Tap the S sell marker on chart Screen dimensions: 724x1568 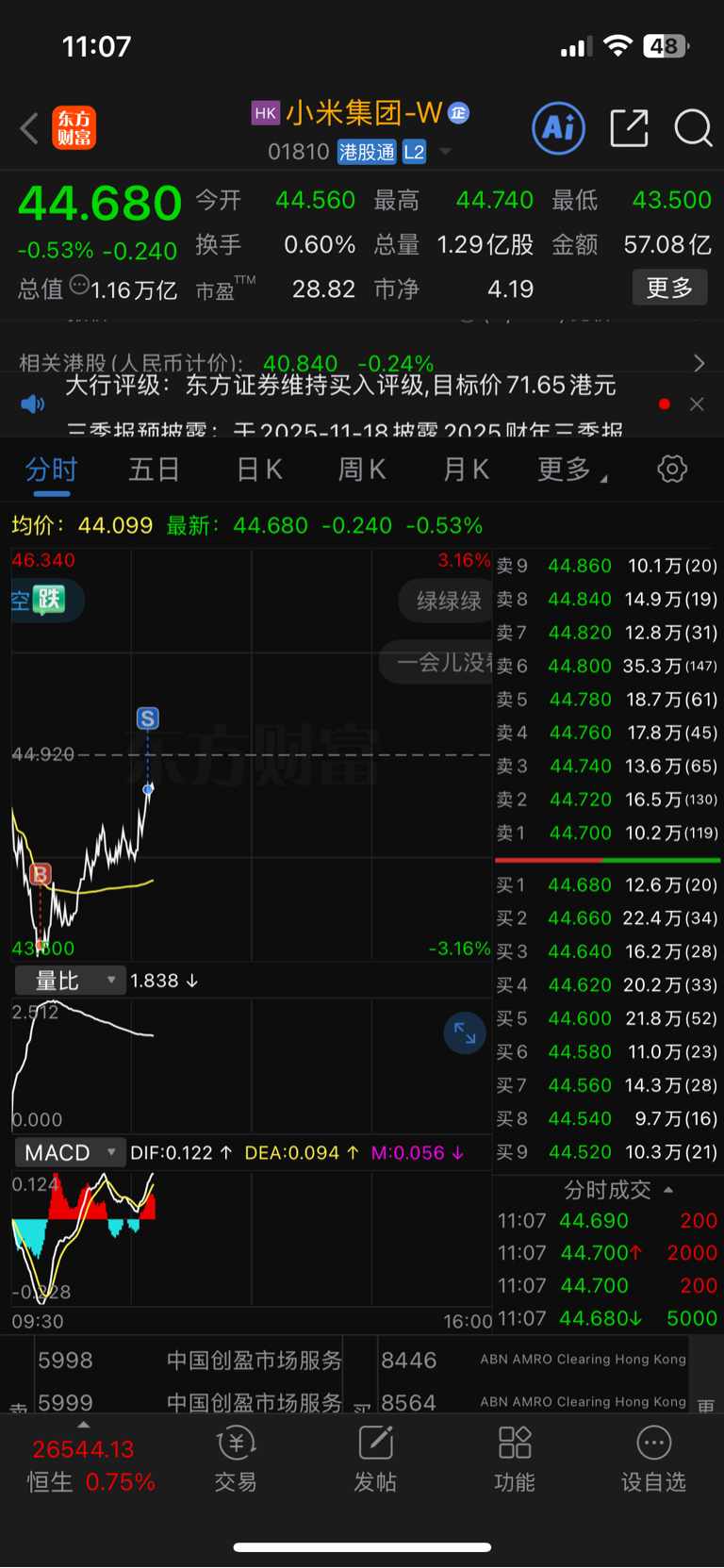147,718
